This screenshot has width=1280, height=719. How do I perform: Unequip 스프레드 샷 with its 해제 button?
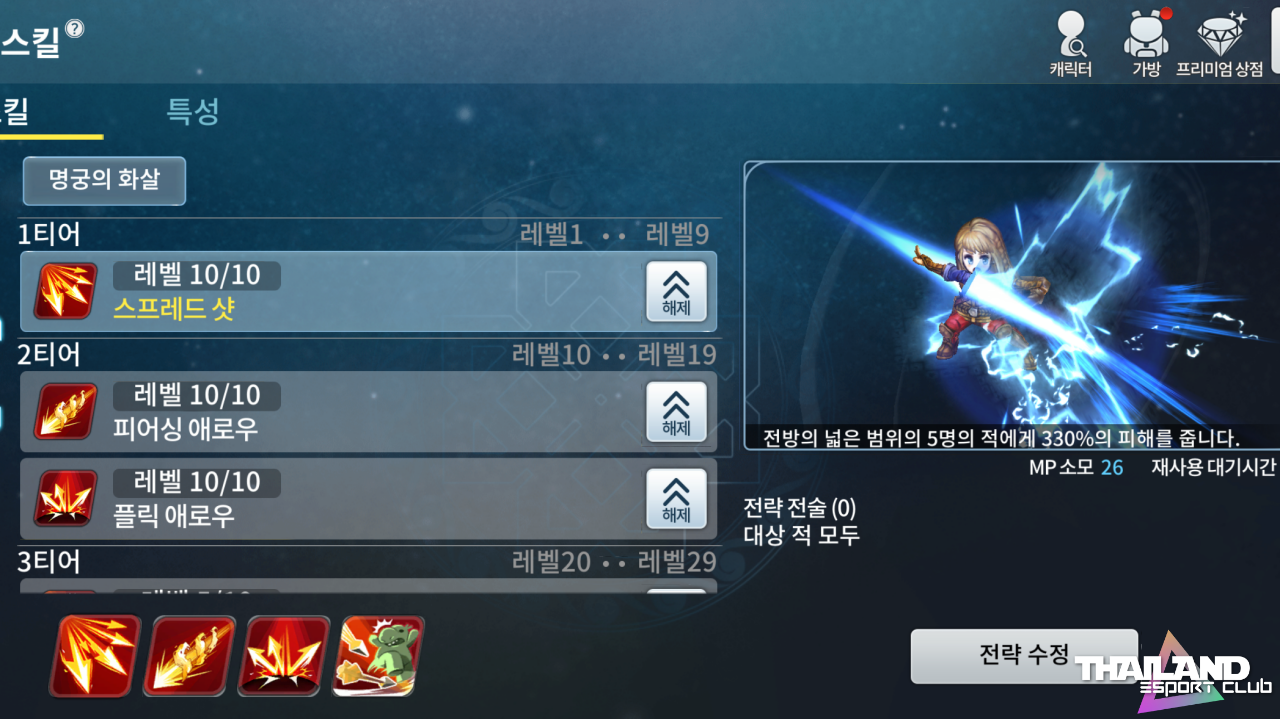tap(677, 291)
